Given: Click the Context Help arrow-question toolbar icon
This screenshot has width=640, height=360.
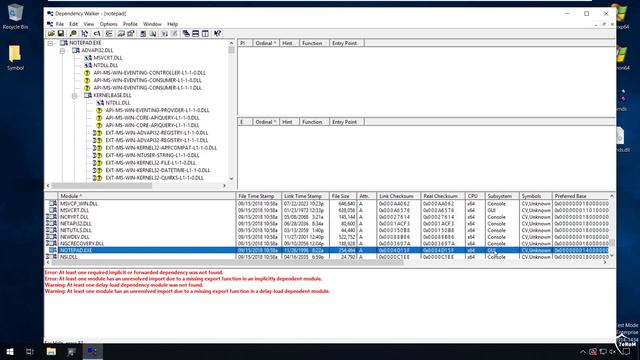Looking at the screenshot, I should click(217, 33).
